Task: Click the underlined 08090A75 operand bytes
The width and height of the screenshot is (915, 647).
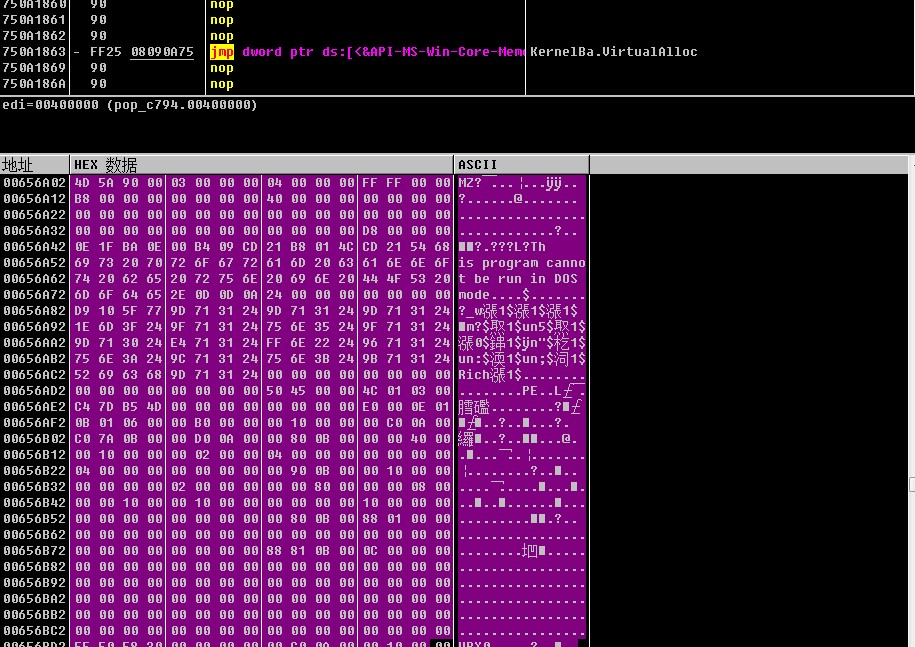Action: (161, 52)
